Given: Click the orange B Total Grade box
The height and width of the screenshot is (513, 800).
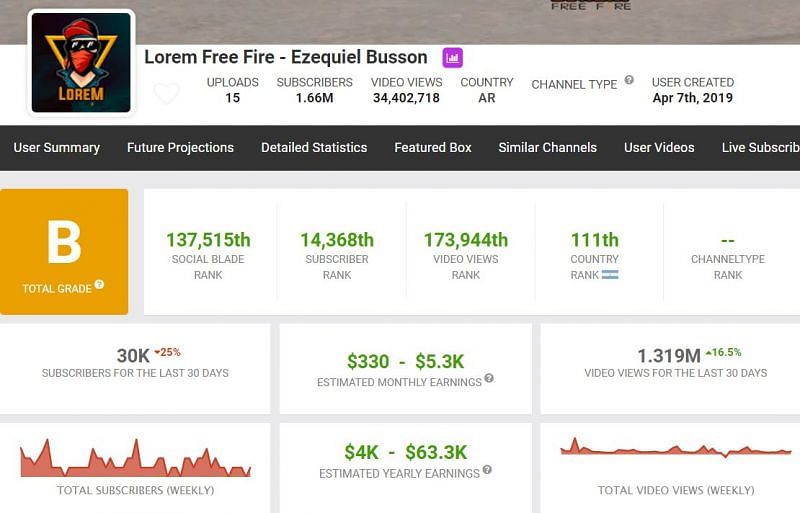Looking at the screenshot, I should 64,251.
